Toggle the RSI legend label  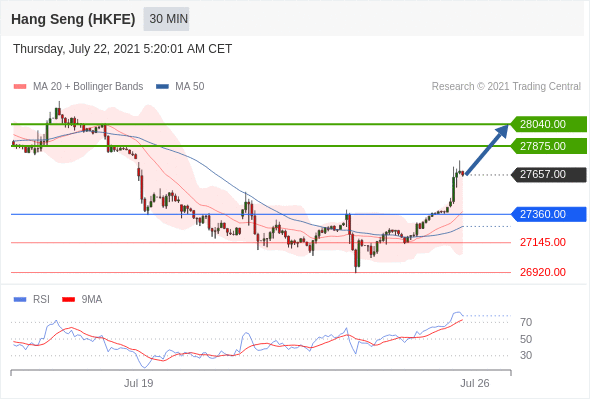pos(41,300)
